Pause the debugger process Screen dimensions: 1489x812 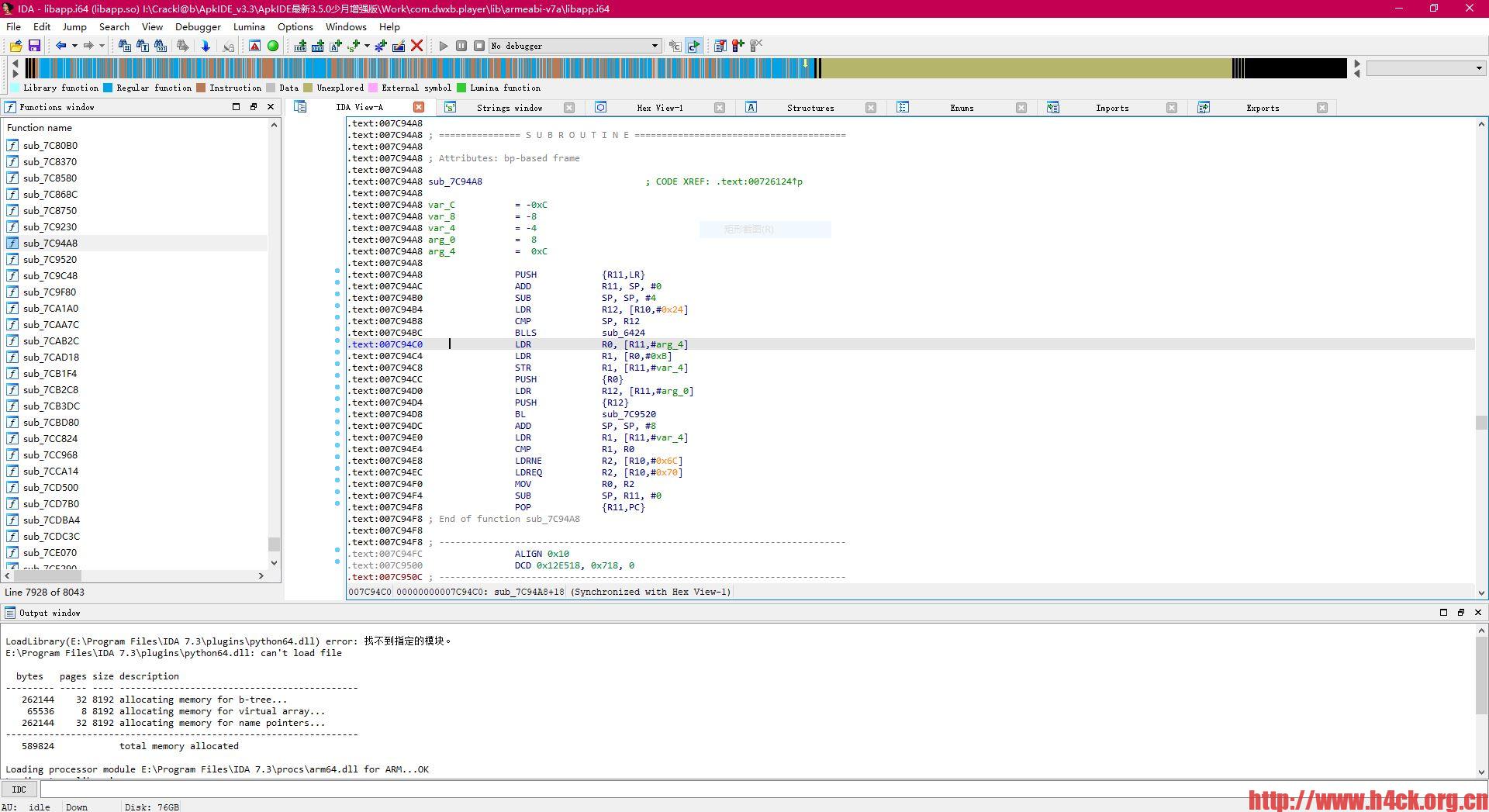[461, 46]
